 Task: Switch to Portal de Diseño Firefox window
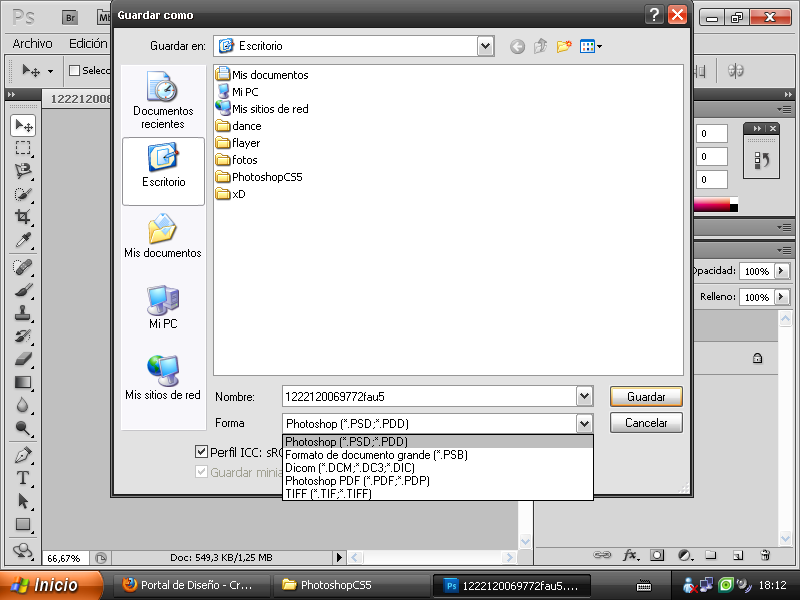(x=192, y=585)
